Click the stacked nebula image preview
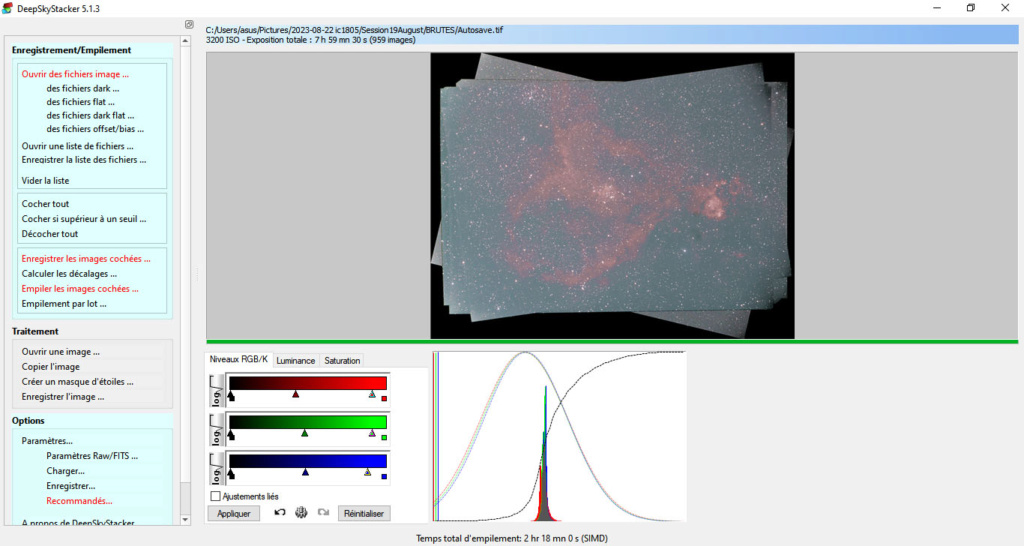The height and width of the screenshot is (546, 1024). [x=613, y=196]
